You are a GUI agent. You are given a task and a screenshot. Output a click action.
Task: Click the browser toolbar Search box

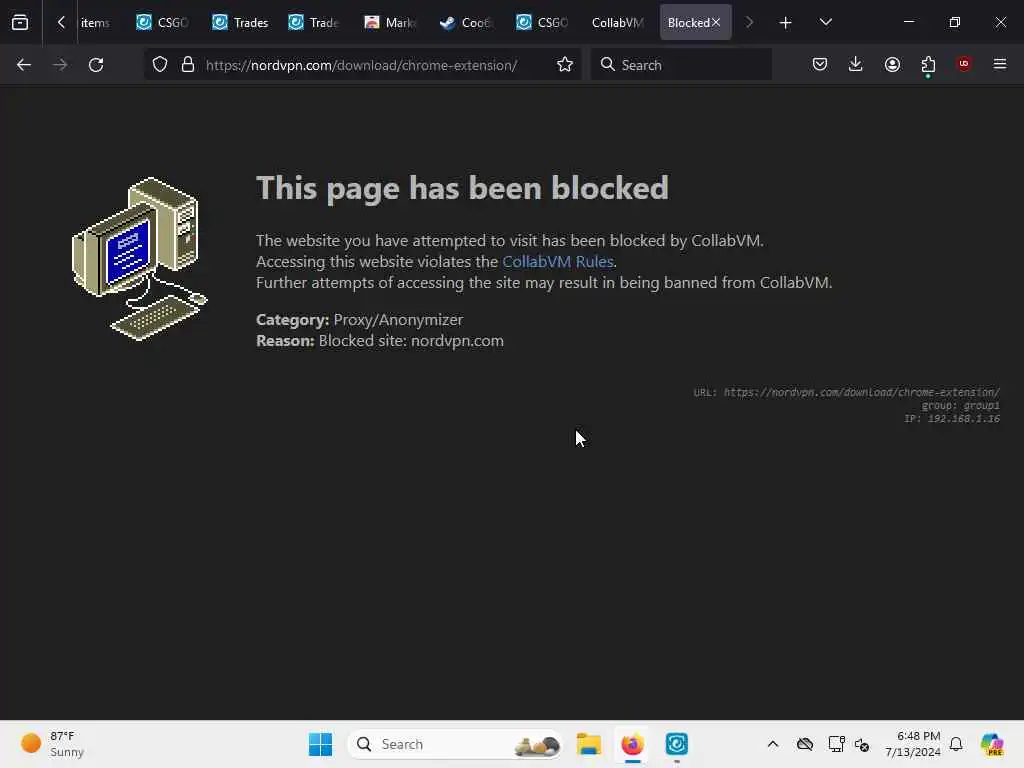point(681,65)
